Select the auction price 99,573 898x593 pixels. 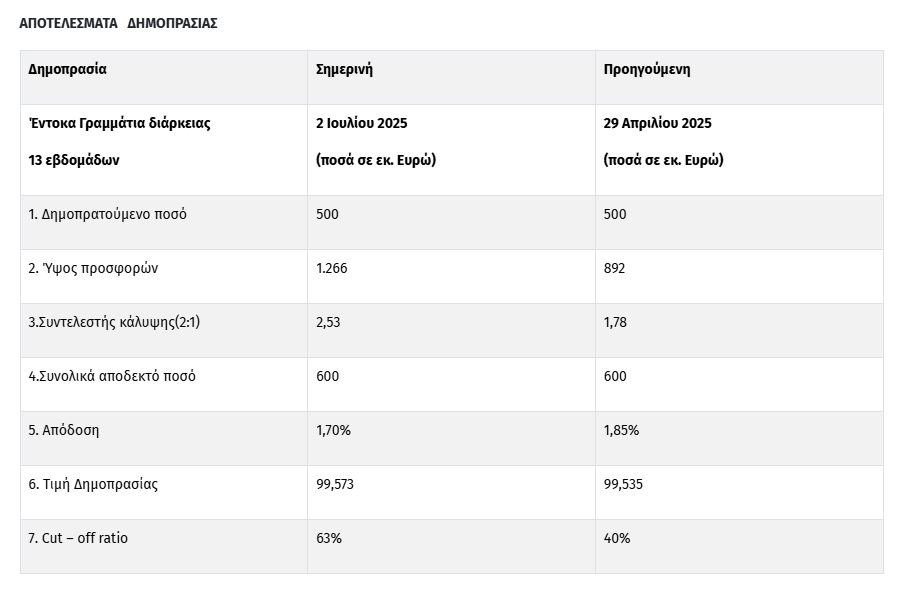tap(335, 485)
